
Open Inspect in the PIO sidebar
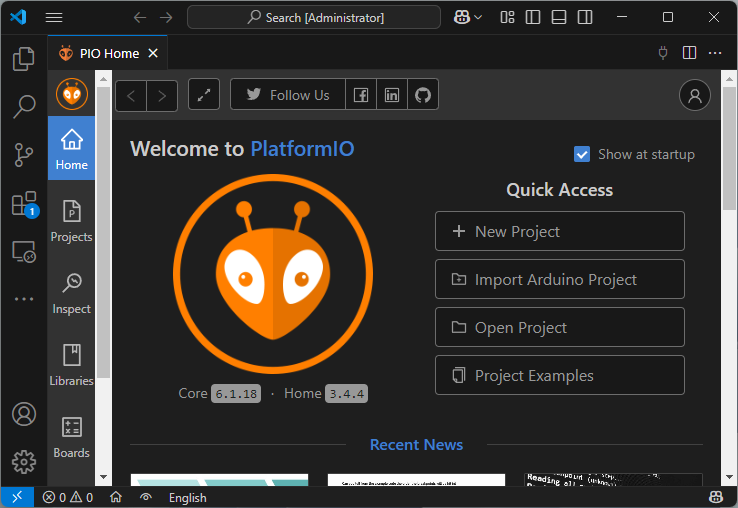[72, 293]
